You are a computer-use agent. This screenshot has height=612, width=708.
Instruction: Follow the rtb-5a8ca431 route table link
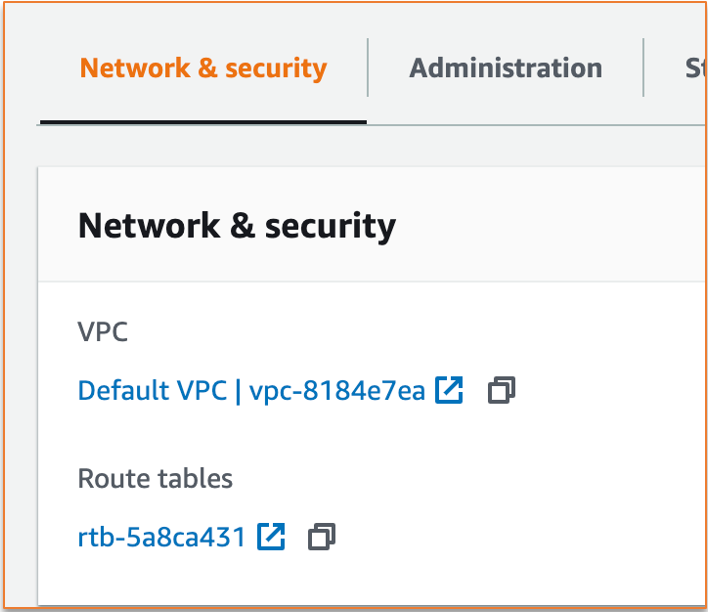pos(161,537)
